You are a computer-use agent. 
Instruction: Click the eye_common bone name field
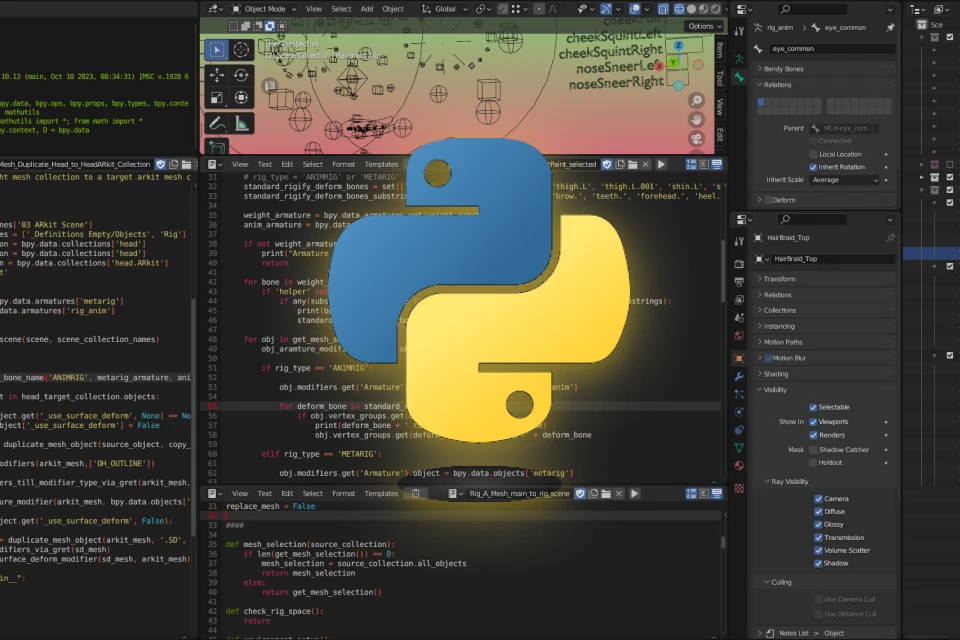[x=831, y=48]
